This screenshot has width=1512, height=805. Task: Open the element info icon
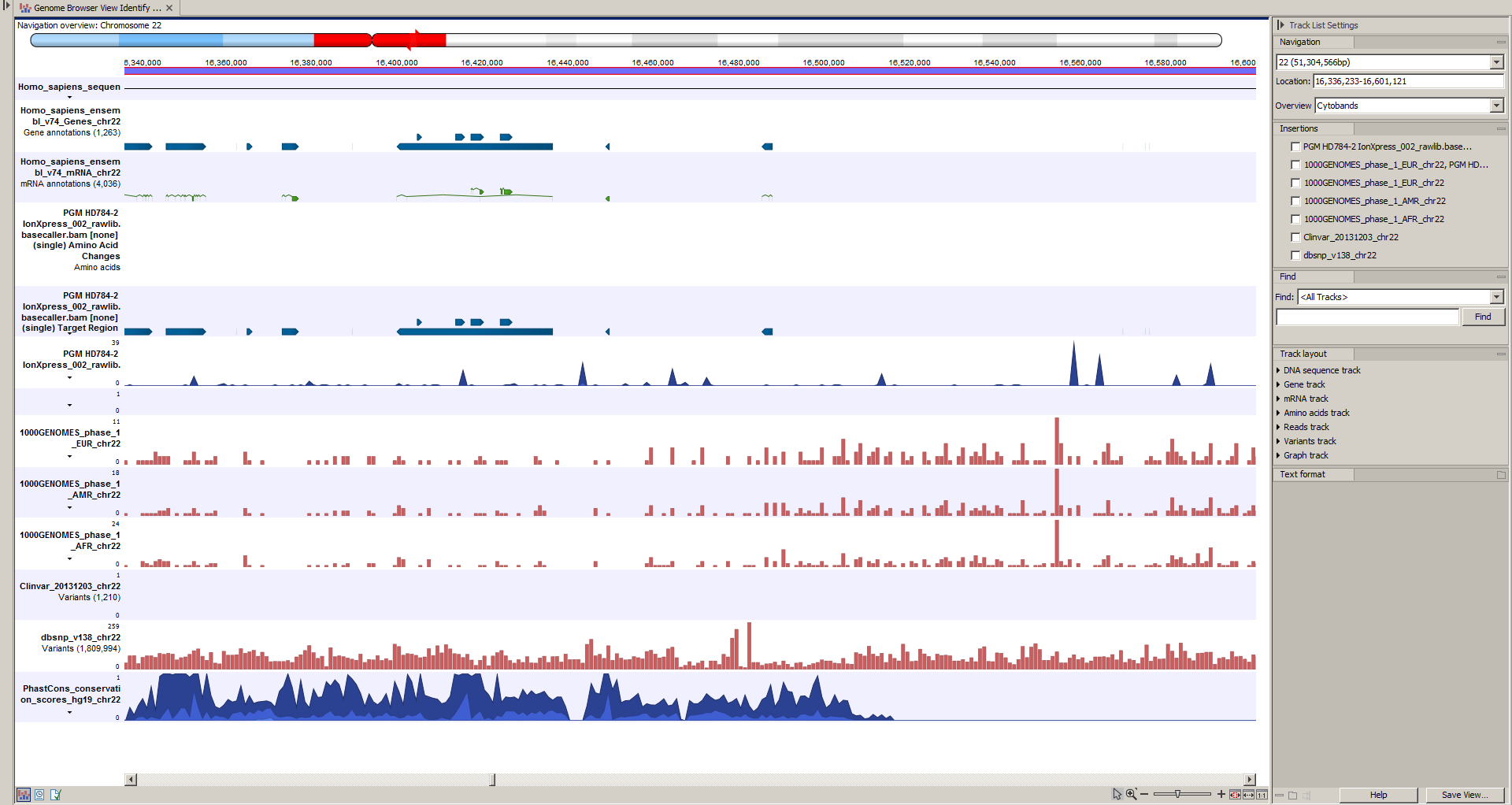pos(54,795)
